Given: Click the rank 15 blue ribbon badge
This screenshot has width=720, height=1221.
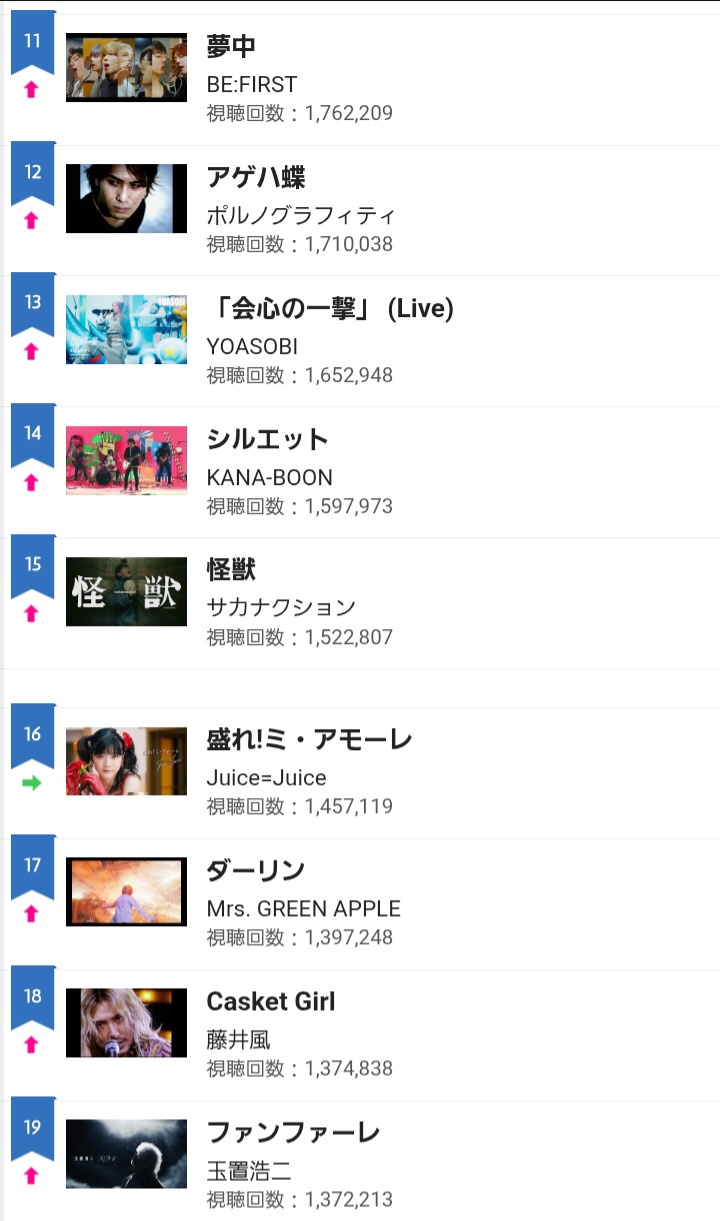Looking at the screenshot, I should pos(33,566).
